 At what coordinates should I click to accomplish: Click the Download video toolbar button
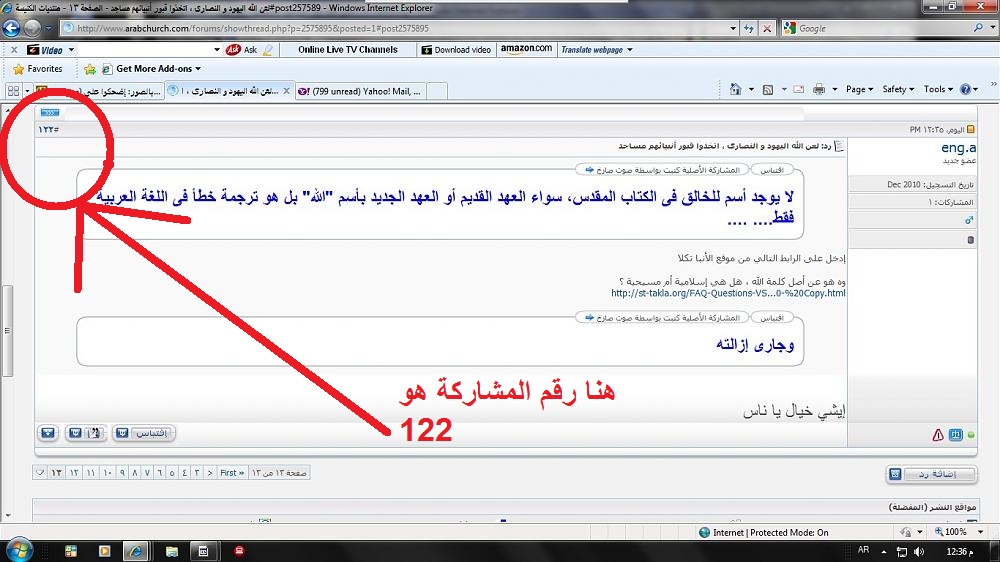point(456,49)
